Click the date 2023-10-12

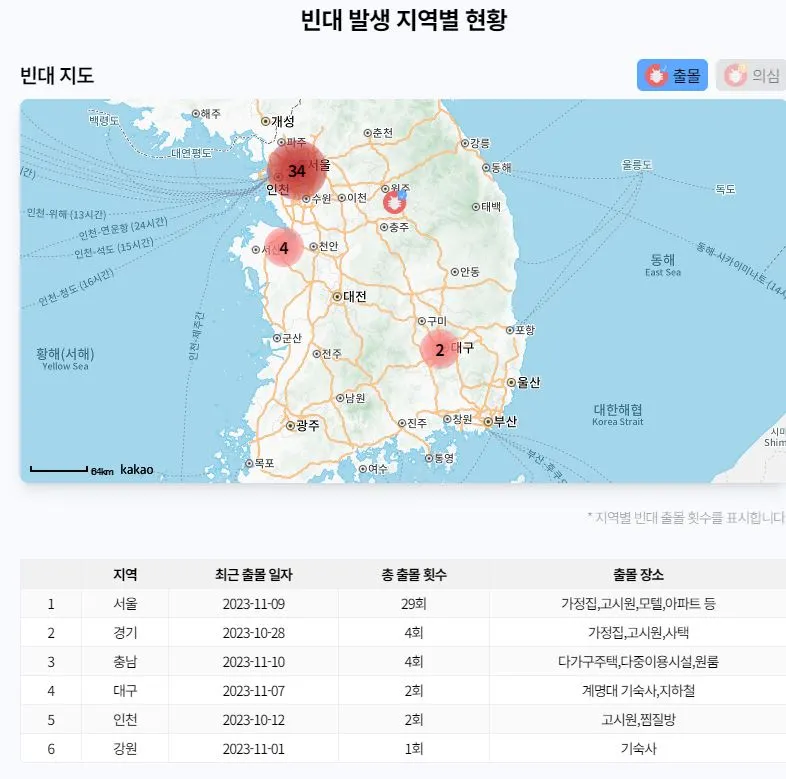click(254, 720)
